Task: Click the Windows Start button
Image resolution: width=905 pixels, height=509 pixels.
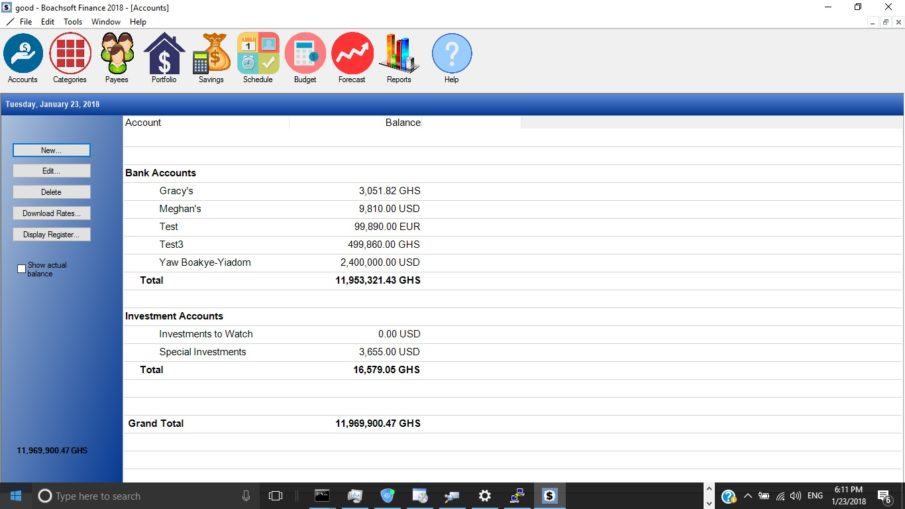Action: tap(16, 496)
